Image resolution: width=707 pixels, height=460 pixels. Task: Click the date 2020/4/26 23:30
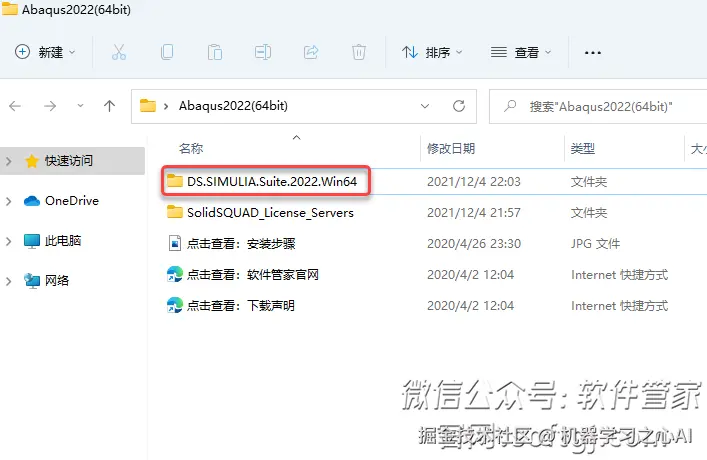474,244
